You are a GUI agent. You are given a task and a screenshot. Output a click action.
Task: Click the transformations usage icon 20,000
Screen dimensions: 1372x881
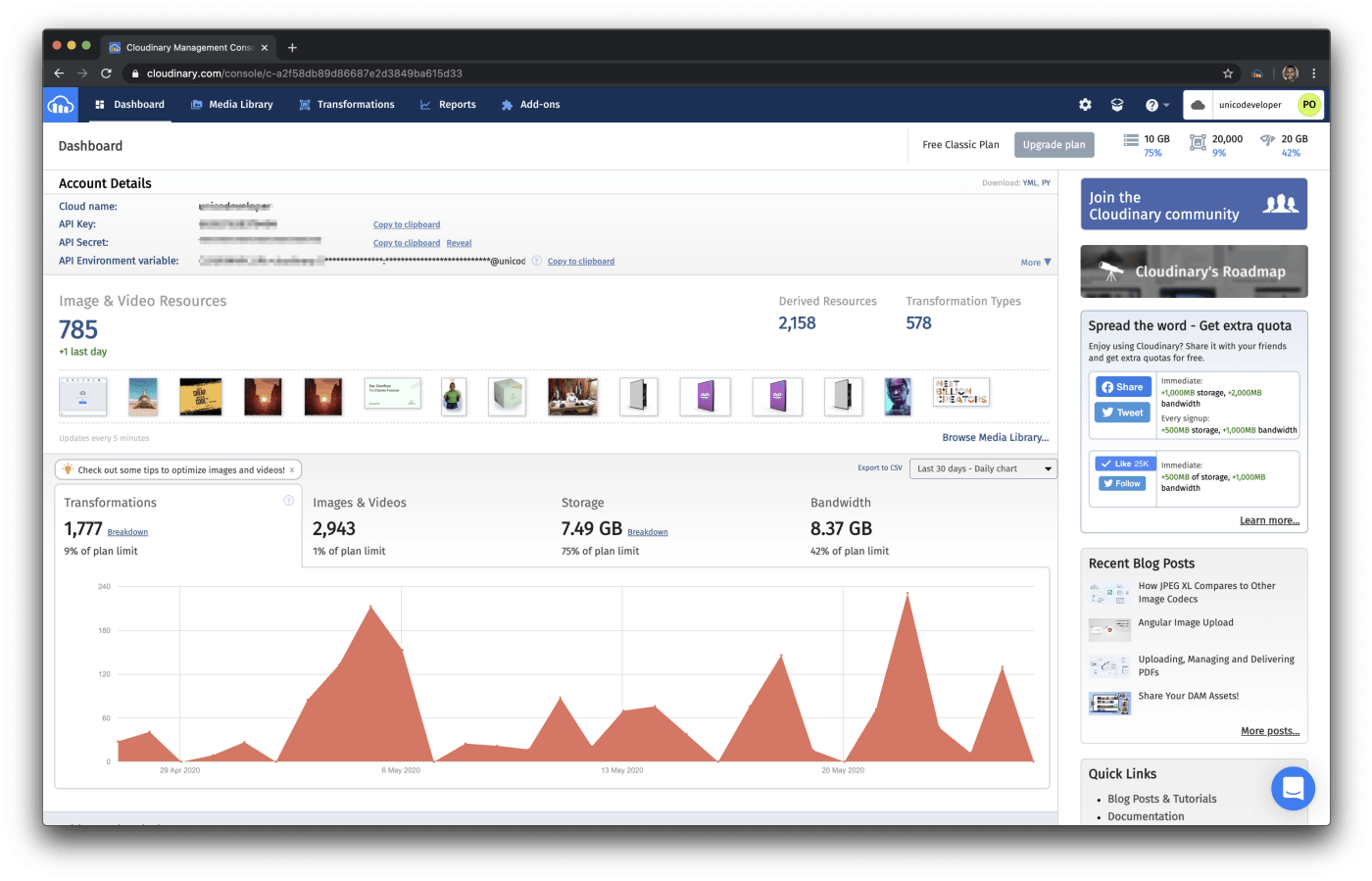click(x=1198, y=142)
